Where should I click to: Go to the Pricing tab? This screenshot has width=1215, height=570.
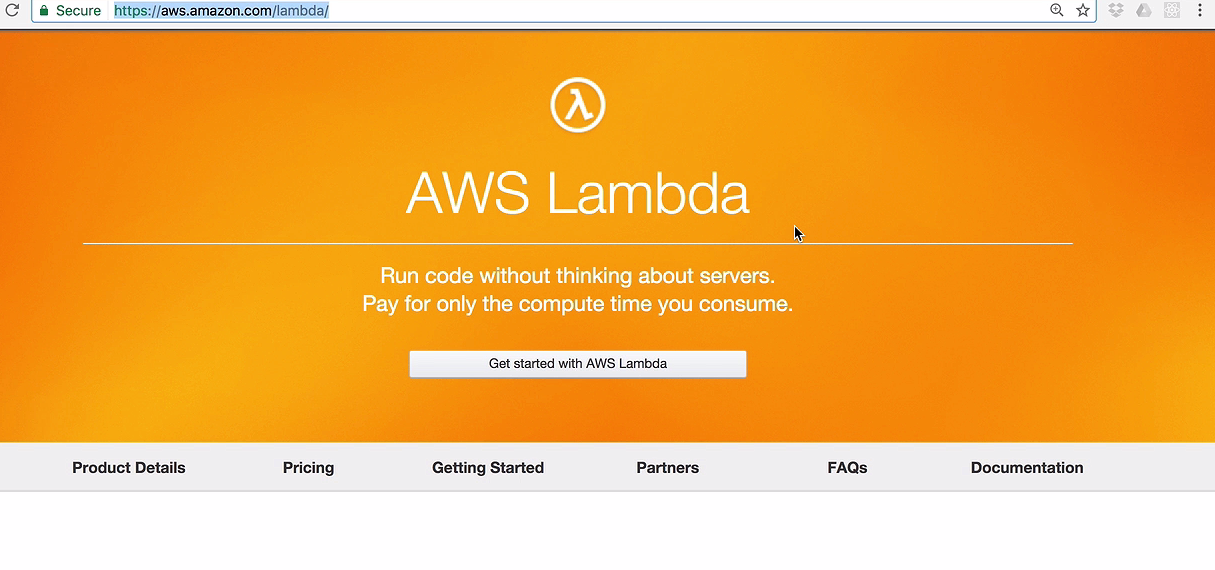[x=308, y=467]
